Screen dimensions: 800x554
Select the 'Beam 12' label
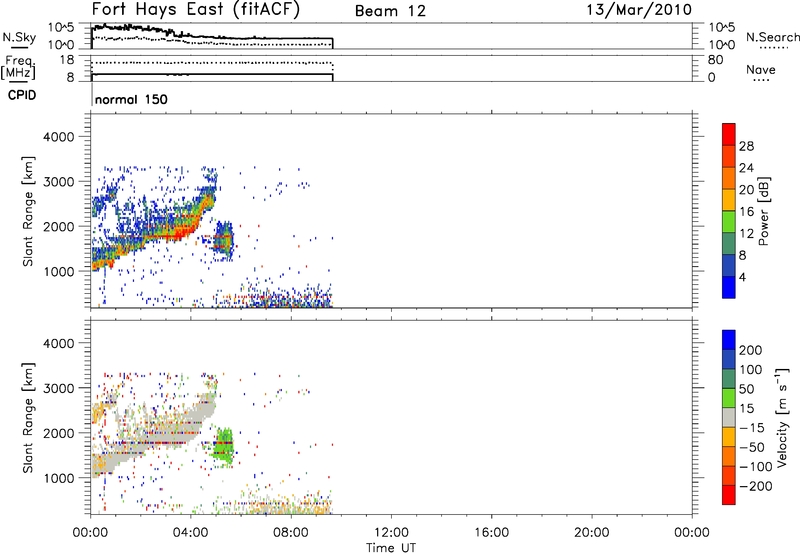click(390, 11)
